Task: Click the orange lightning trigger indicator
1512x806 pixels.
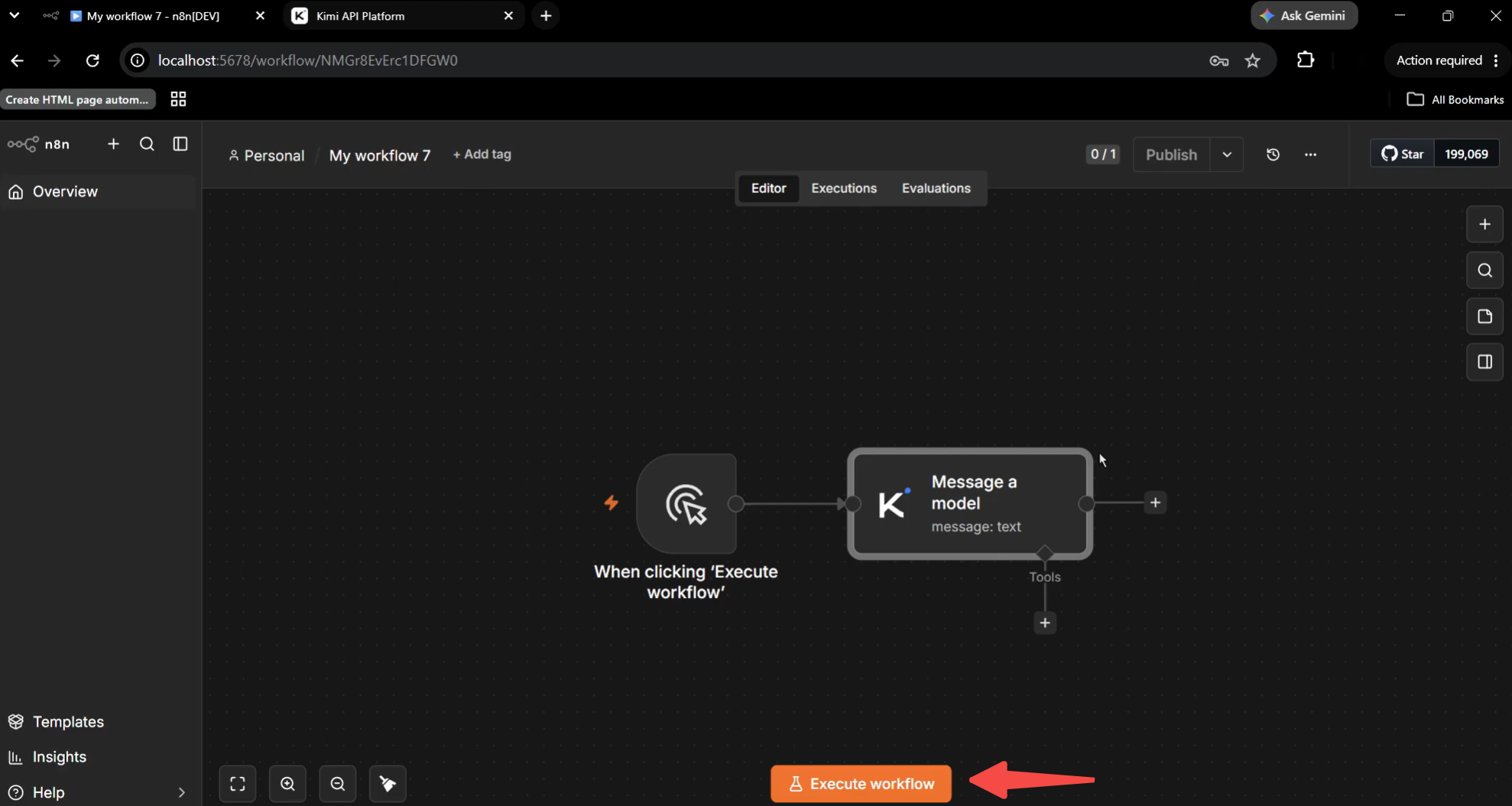Action: pyautogui.click(x=612, y=502)
